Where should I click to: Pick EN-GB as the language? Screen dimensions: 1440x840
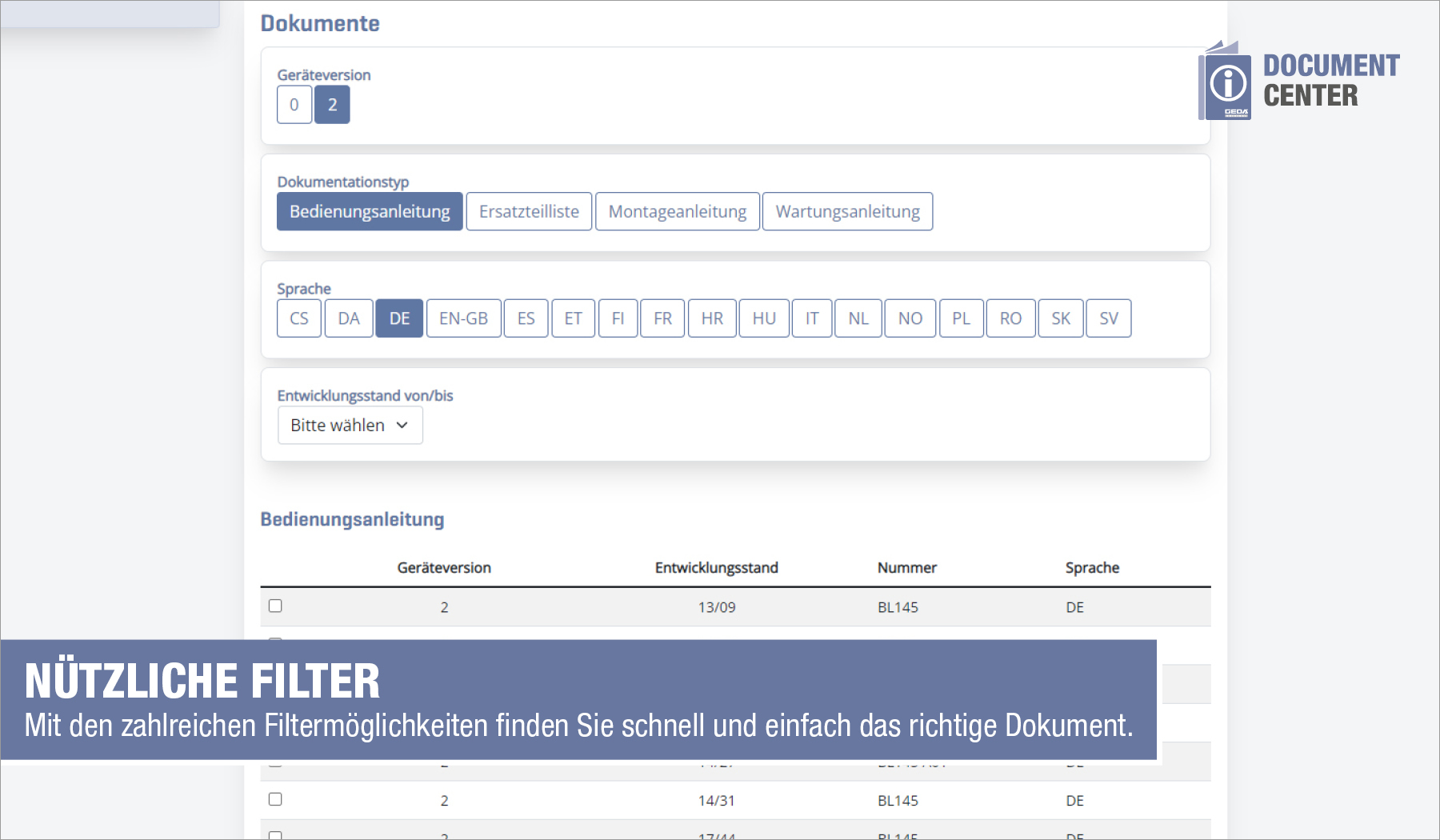tap(463, 318)
